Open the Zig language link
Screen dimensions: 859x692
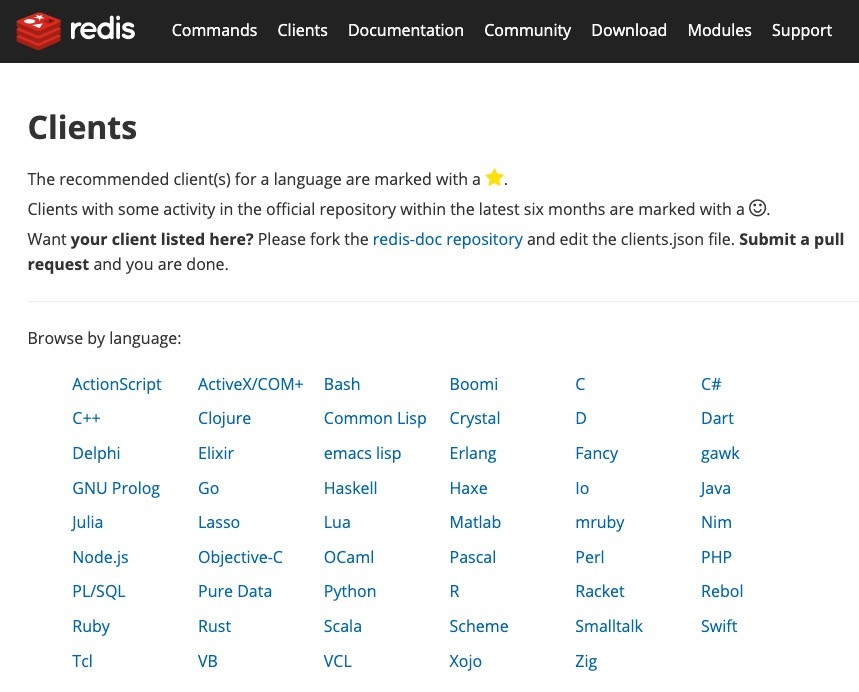coord(586,661)
